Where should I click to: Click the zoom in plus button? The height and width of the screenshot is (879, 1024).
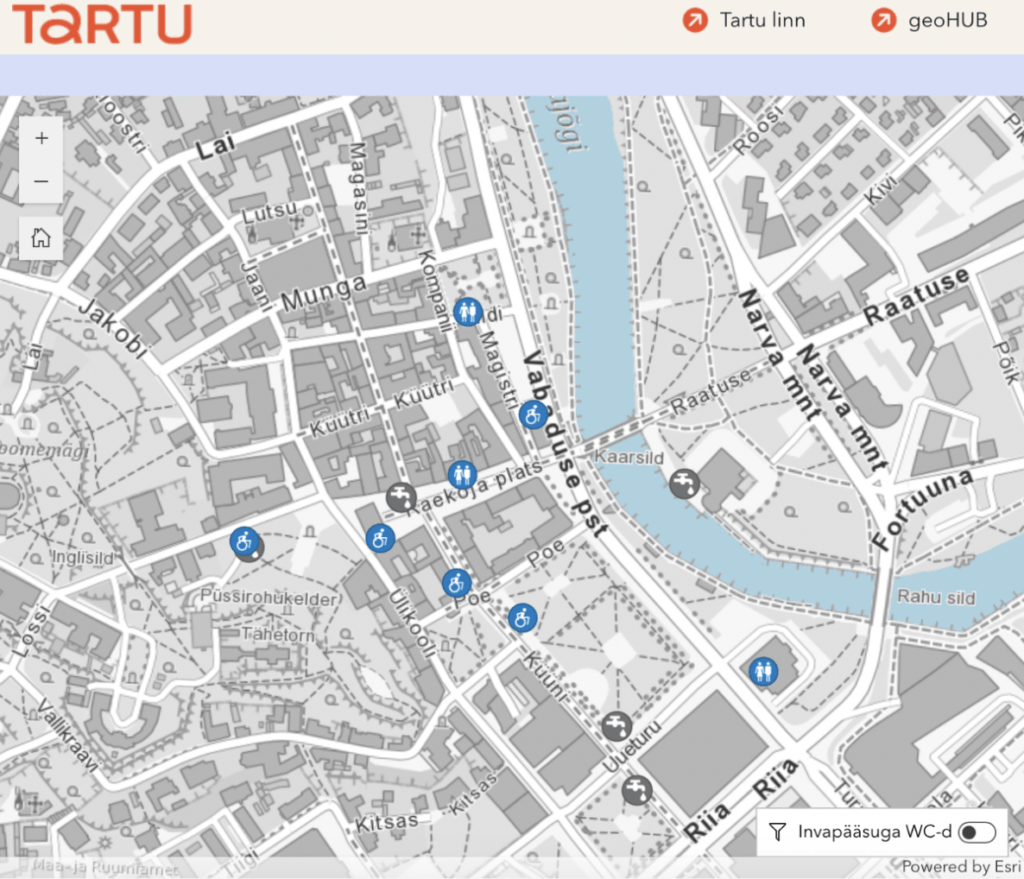[x=41, y=138]
